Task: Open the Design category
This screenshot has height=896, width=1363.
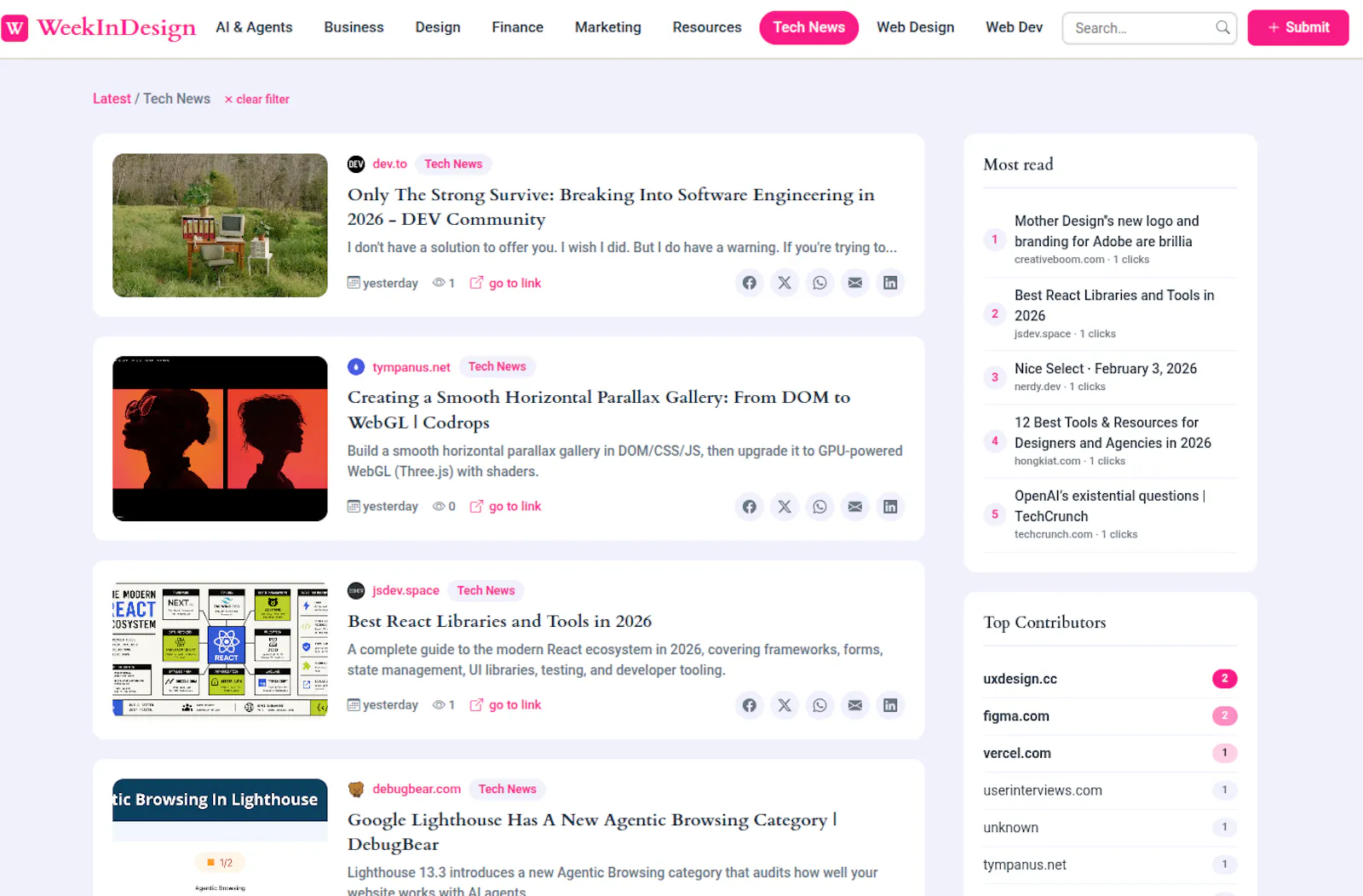Action: [x=438, y=27]
